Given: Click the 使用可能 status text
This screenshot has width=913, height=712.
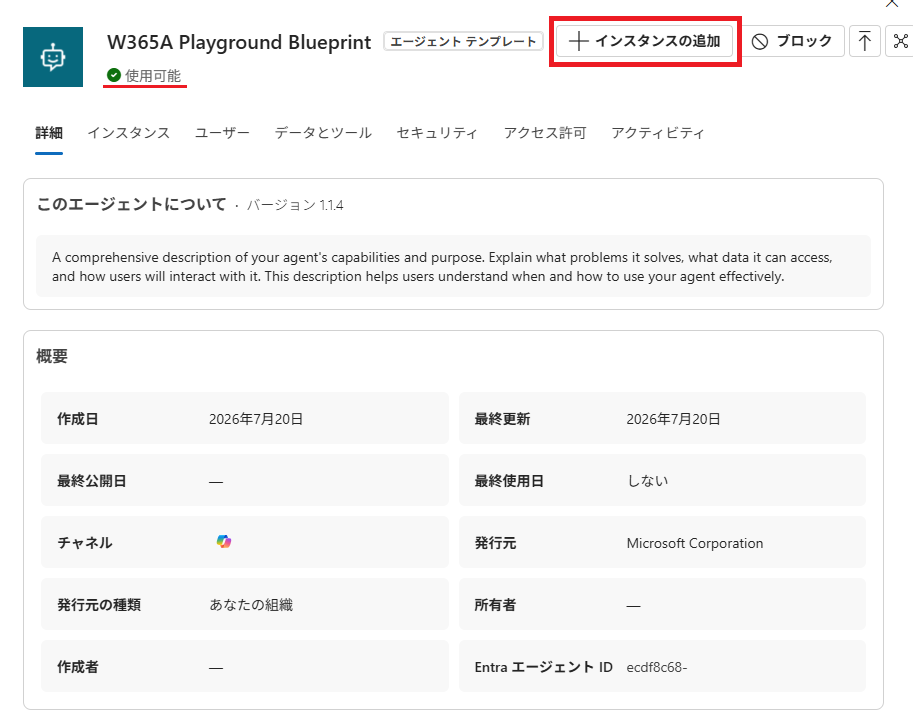Looking at the screenshot, I should point(153,76).
